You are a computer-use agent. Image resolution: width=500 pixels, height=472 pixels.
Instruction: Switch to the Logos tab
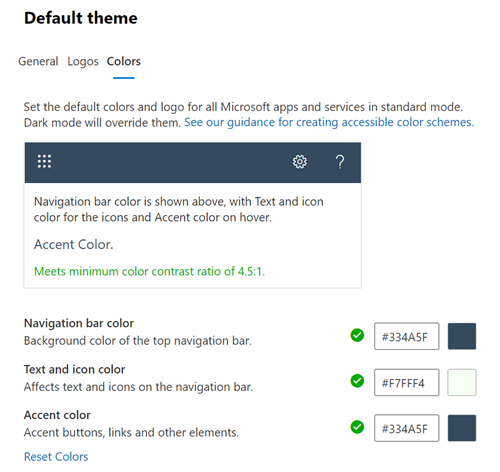[83, 62]
